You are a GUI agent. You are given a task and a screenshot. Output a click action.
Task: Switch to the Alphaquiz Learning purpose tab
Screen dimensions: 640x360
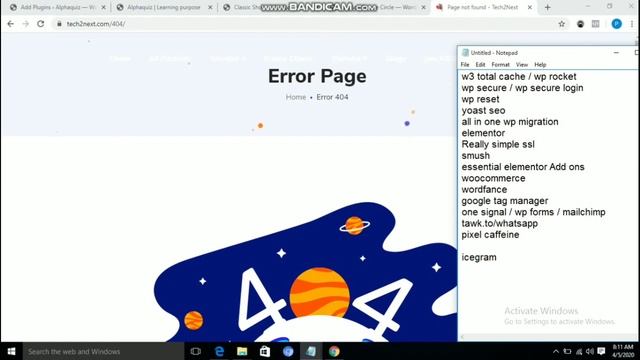coord(163,7)
